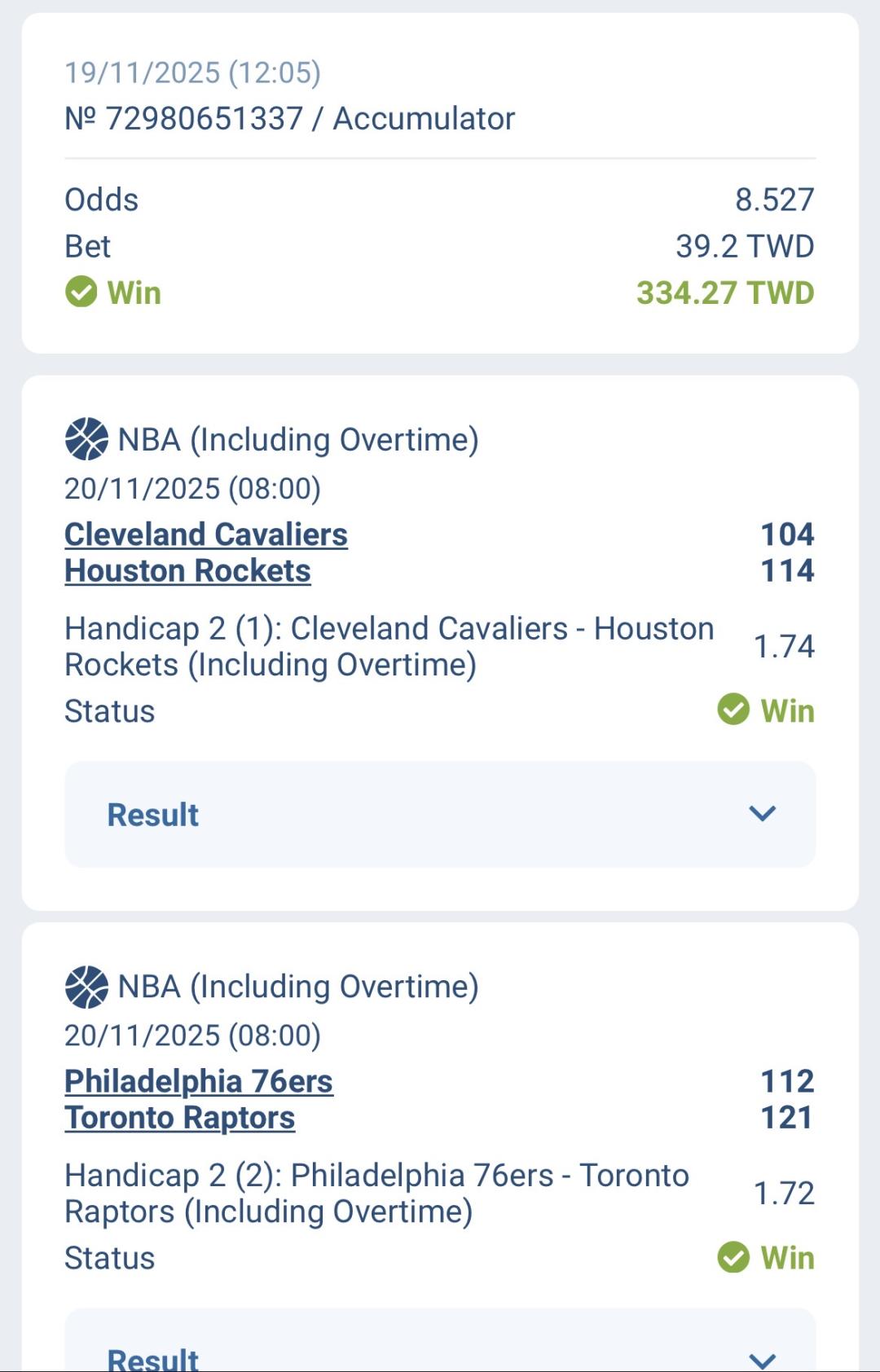Tap the 334.27 TWD winnings amount
The width and height of the screenshot is (880, 1372).
725,292
